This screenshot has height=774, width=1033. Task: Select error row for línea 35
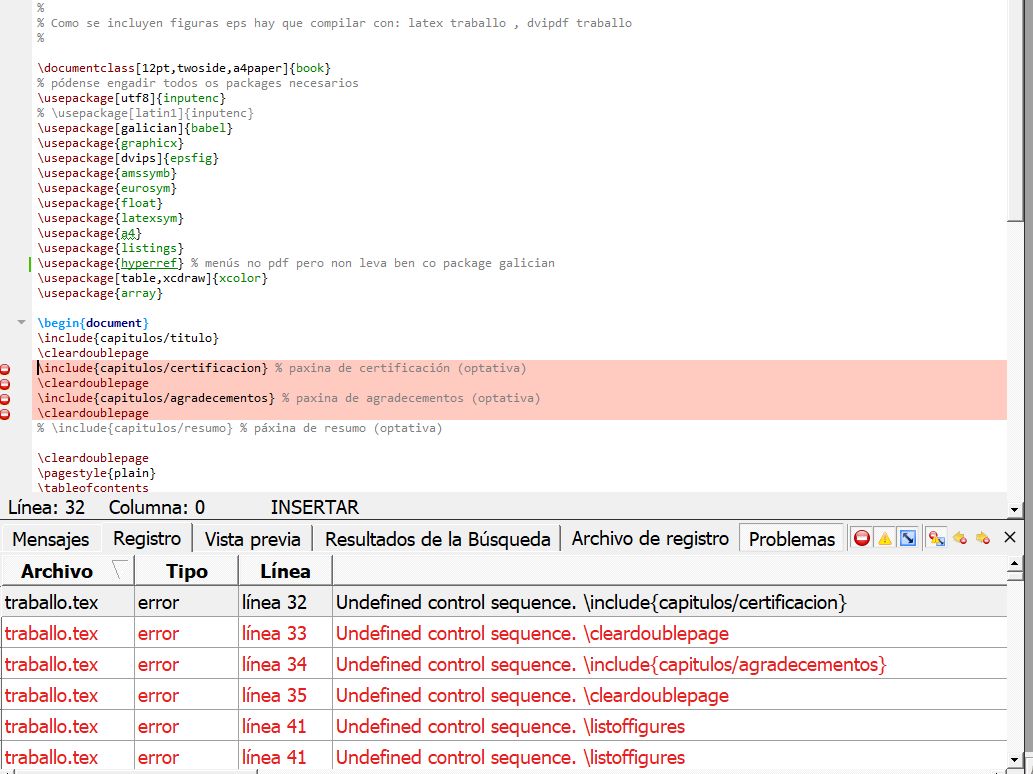point(504,695)
